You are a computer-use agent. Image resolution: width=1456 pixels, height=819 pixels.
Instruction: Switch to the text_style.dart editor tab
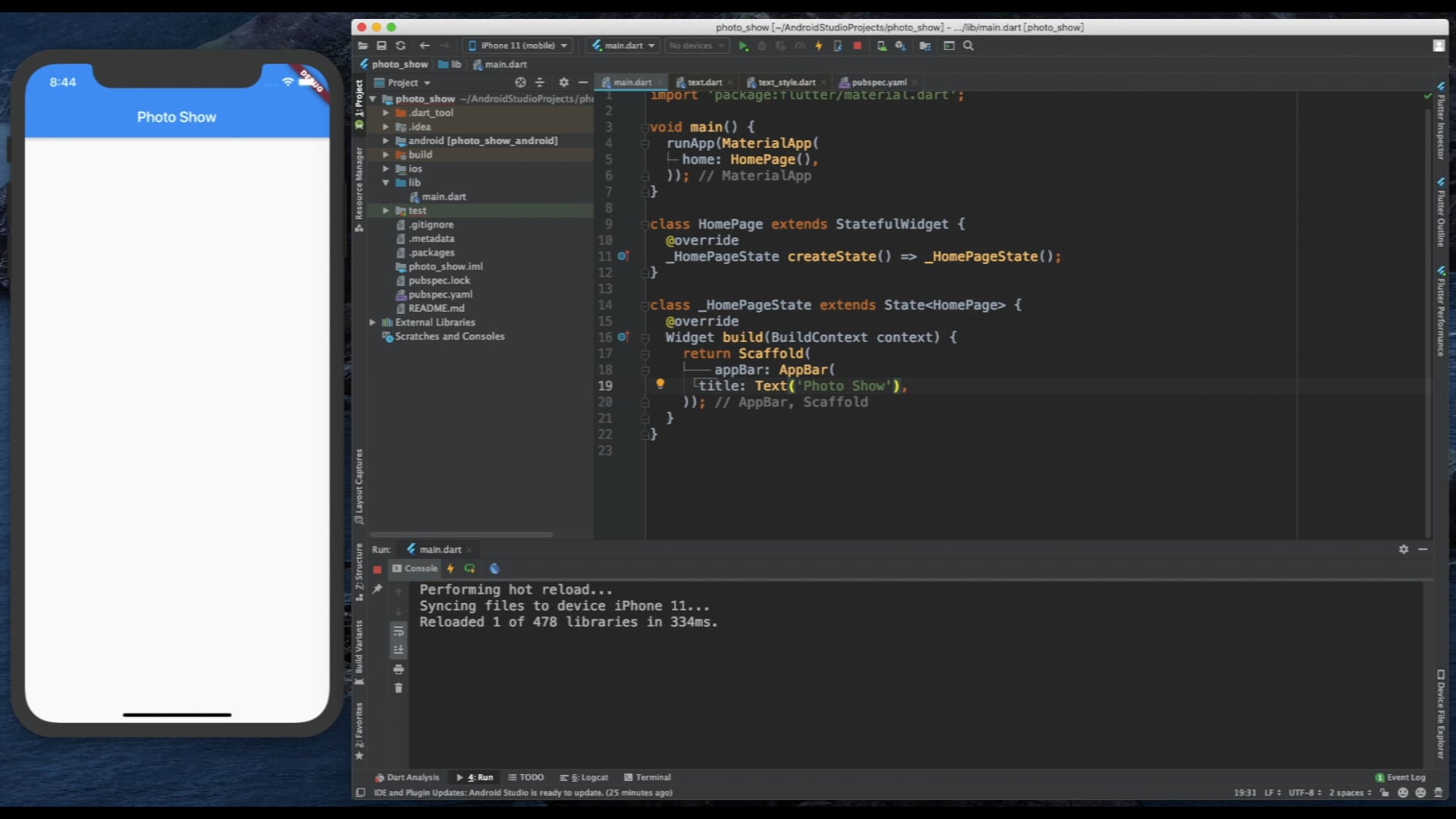(x=786, y=83)
